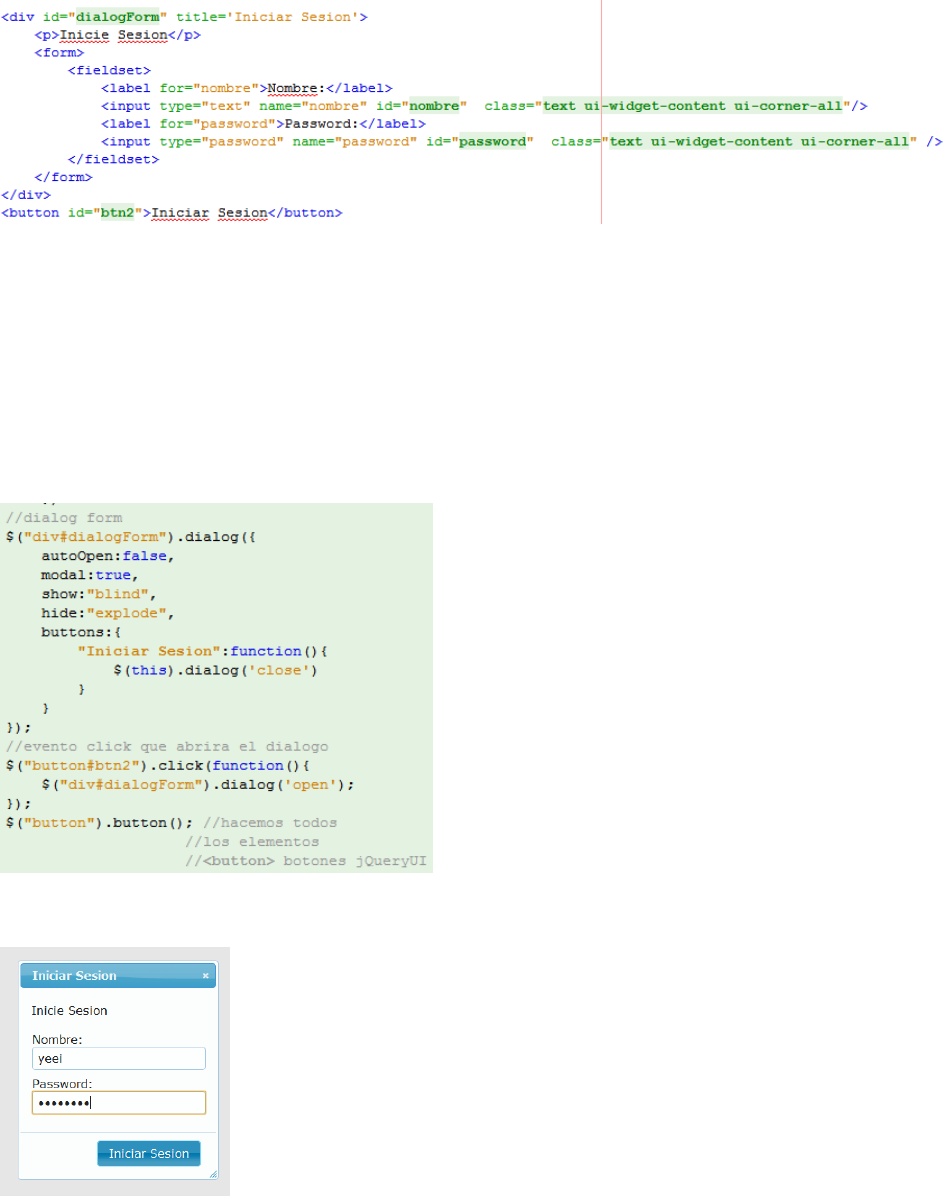Image resolution: width=952 pixels, height=1196 pixels.
Task: Click the dialog('open') code line
Action: [x=198, y=785]
